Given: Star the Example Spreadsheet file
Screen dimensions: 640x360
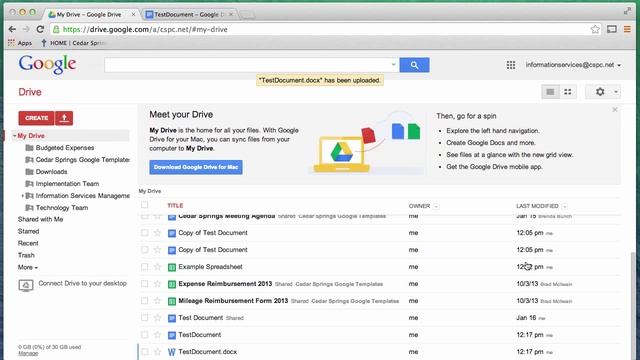Looking at the screenshot, I should [158, 267].
